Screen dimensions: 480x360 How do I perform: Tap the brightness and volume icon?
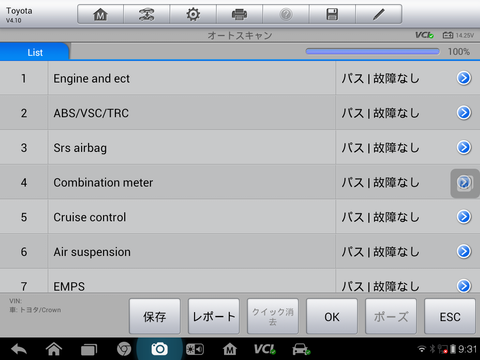point(195,349)
